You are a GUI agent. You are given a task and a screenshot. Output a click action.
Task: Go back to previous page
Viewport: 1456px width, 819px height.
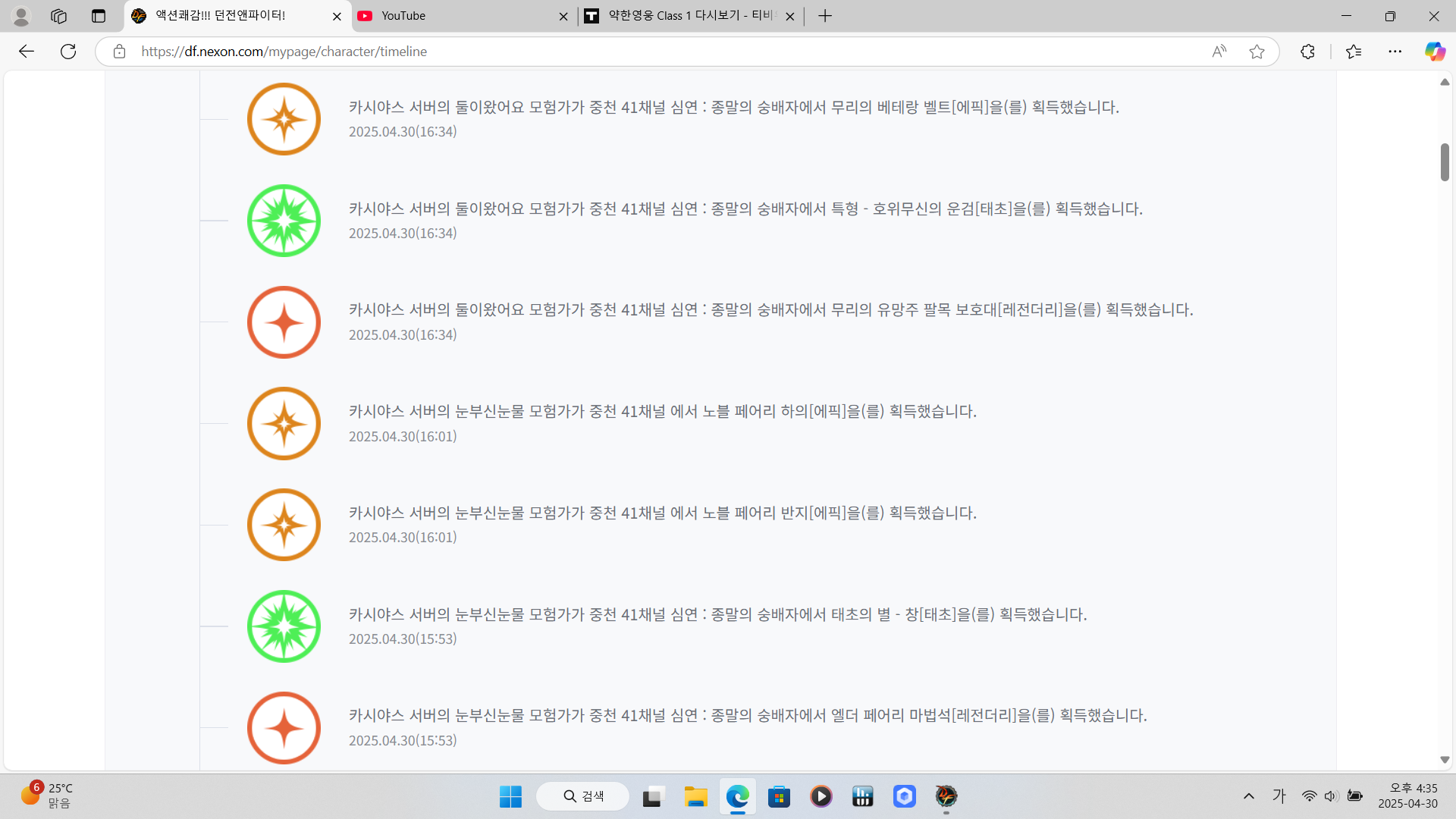click(x=27, y=52)
